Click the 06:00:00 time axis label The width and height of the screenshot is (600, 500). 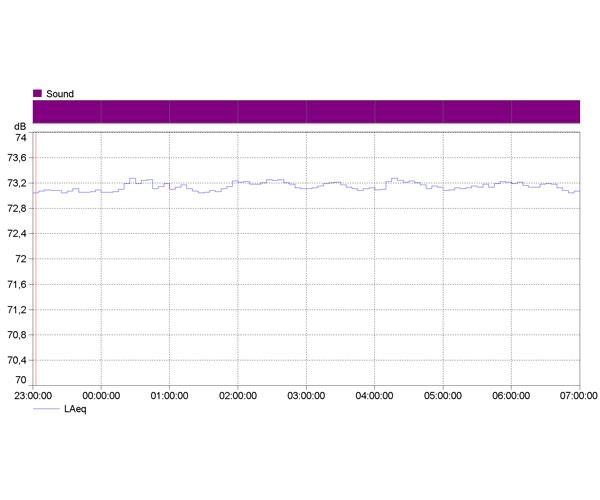pos(511,396)
